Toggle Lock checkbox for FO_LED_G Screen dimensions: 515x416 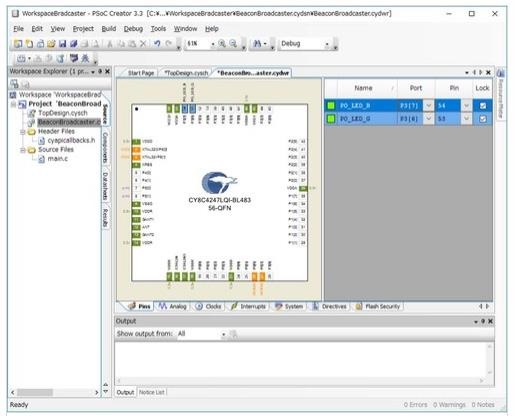pyautogui.click(x=482, y=119)
